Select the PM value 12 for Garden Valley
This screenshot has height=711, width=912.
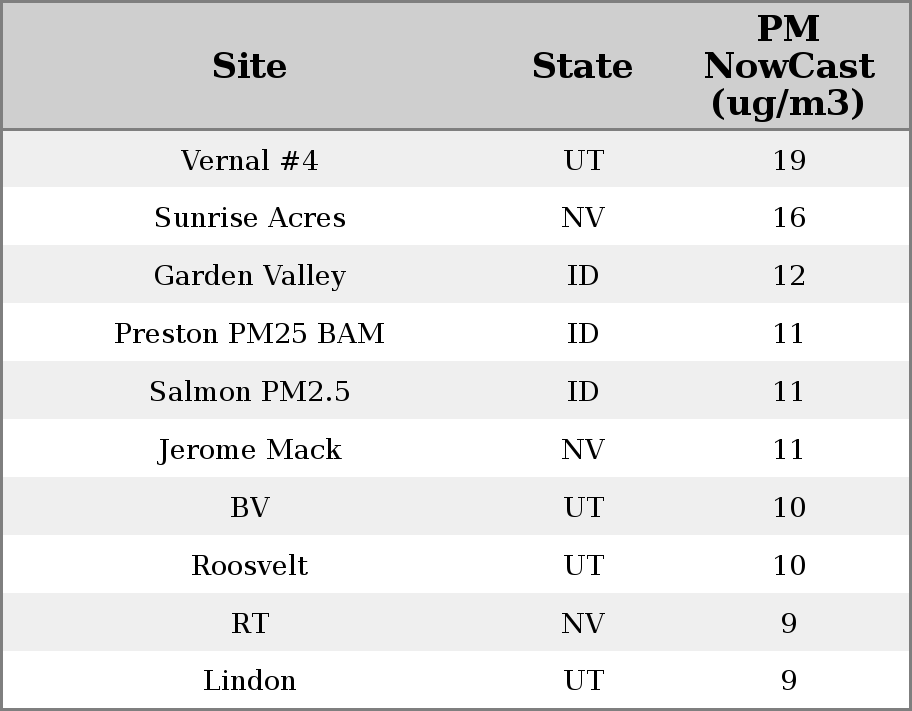[789, 276]
